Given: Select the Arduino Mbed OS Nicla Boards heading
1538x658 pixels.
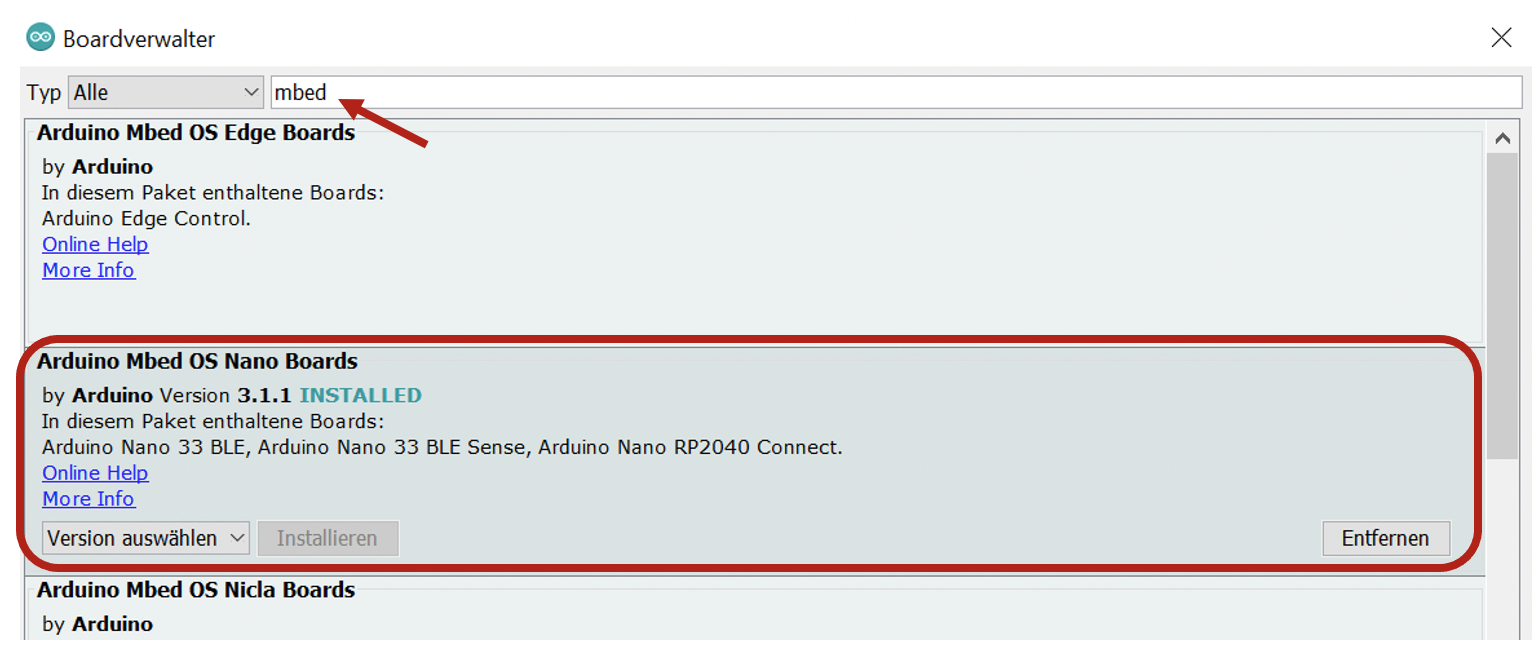Looking at the screenshot, I should click(196, 590).
